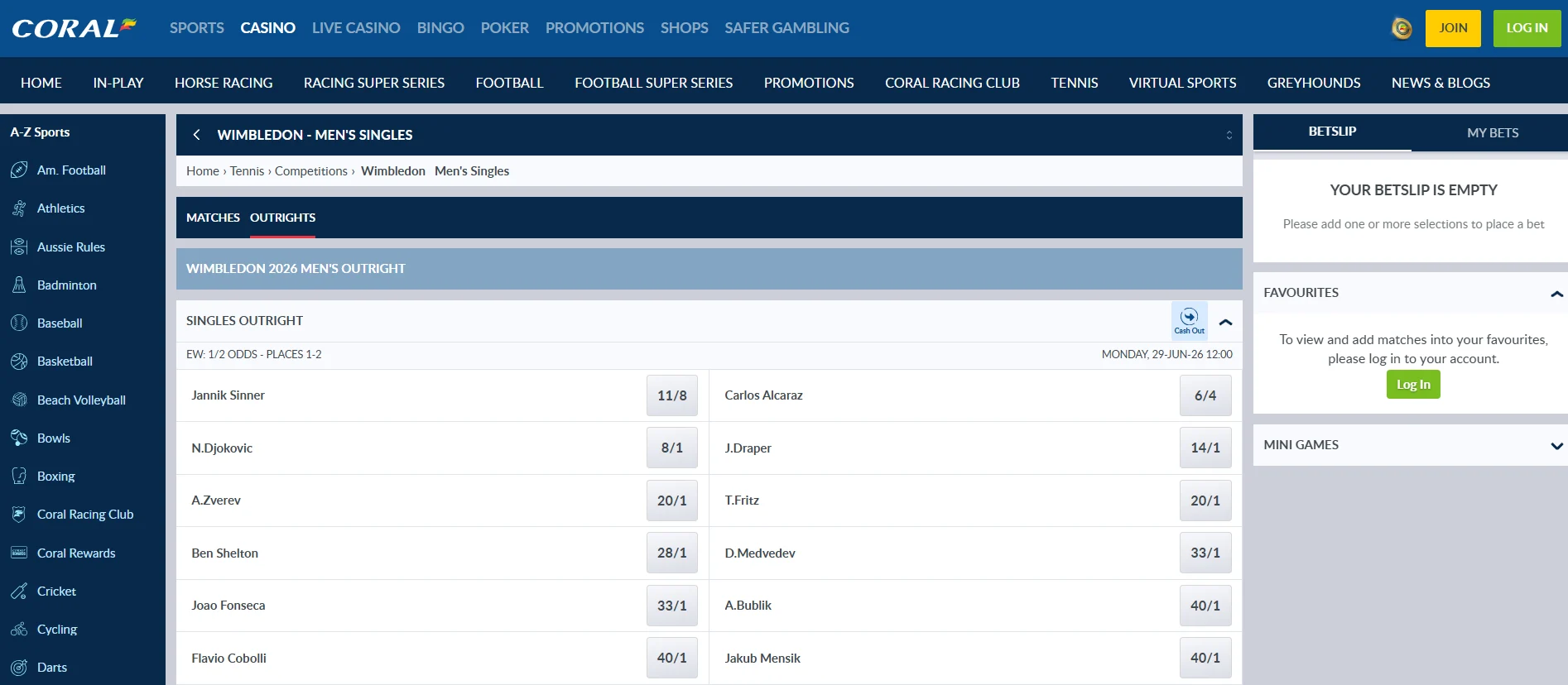Click the Cash Out icon
The image size is (1568, 685).
[x=1189, y=321]
